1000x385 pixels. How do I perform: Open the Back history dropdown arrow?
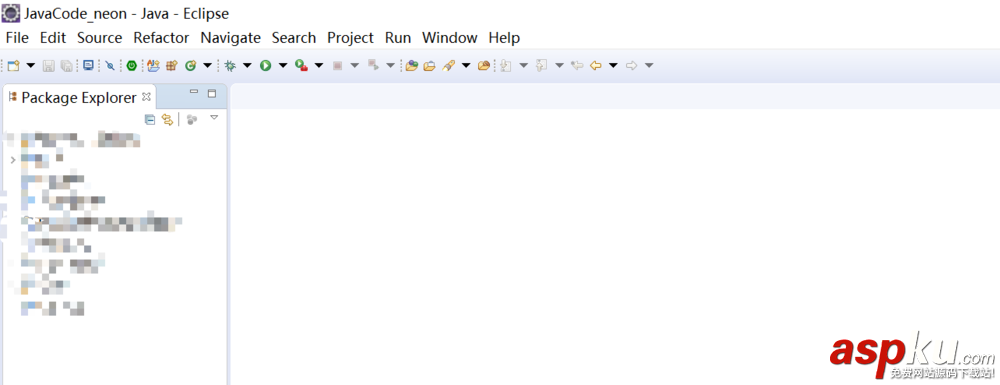(x=613, y=65)
